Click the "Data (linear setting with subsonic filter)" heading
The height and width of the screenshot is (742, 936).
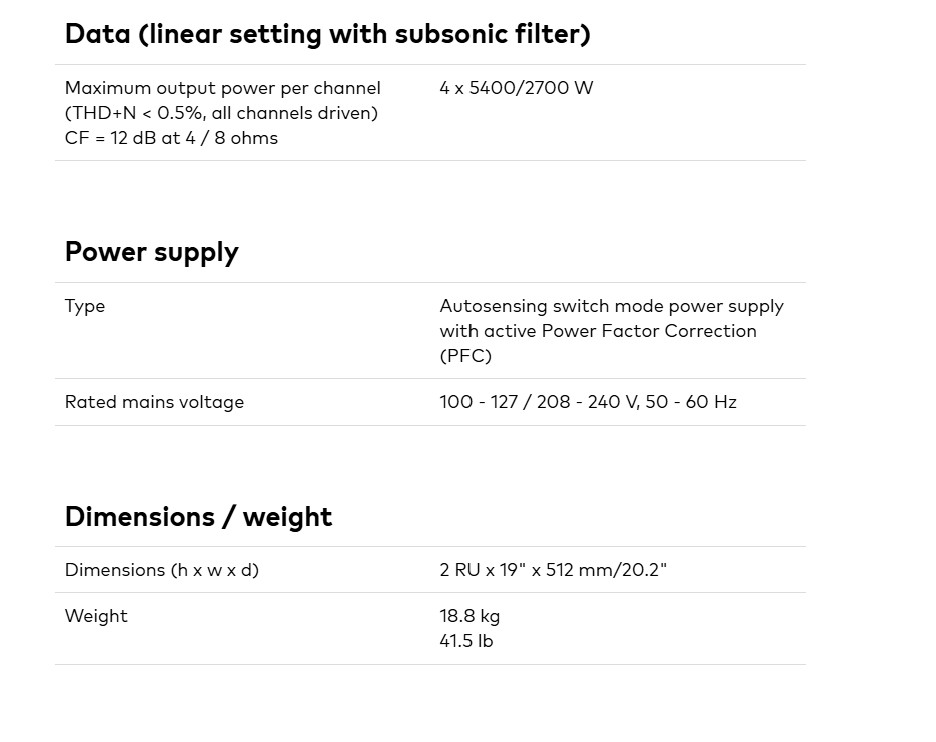(x=327, y=34)
